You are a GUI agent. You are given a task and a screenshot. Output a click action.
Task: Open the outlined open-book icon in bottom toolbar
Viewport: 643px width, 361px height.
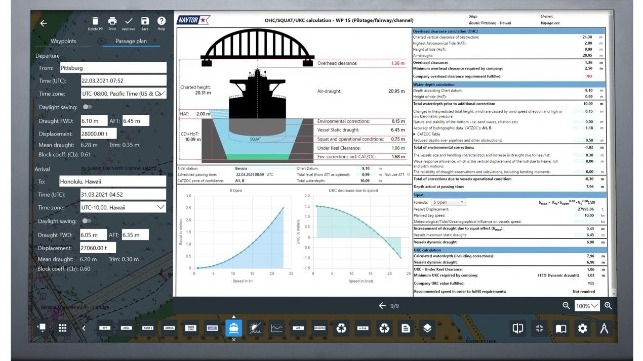pyautogui.click(x=518, y=328)
